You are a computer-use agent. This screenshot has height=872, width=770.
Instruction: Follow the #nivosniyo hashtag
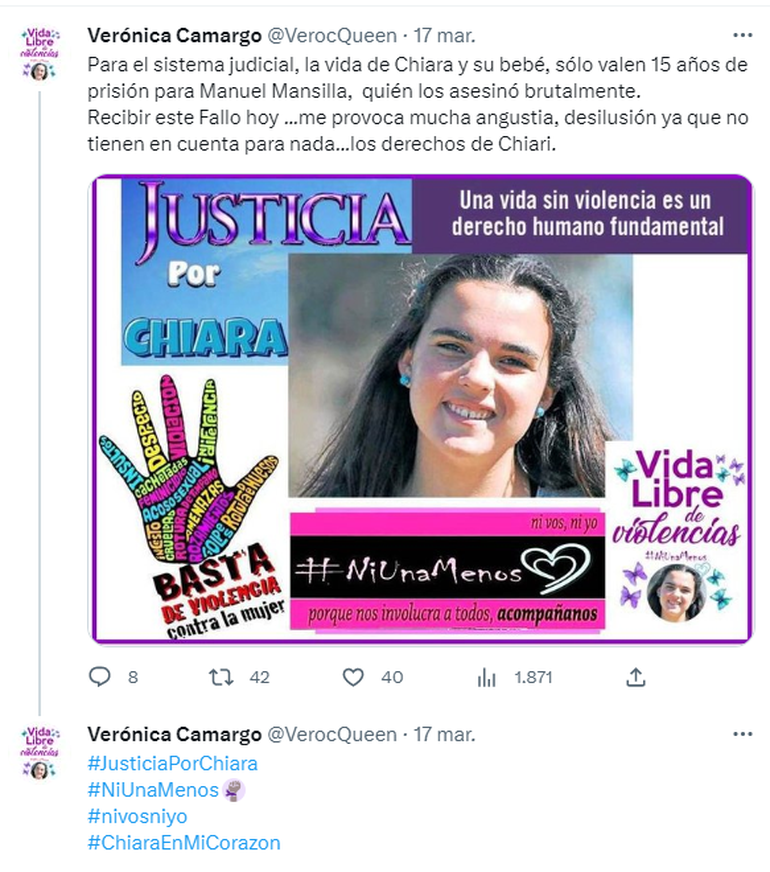[x=137, y=816]
